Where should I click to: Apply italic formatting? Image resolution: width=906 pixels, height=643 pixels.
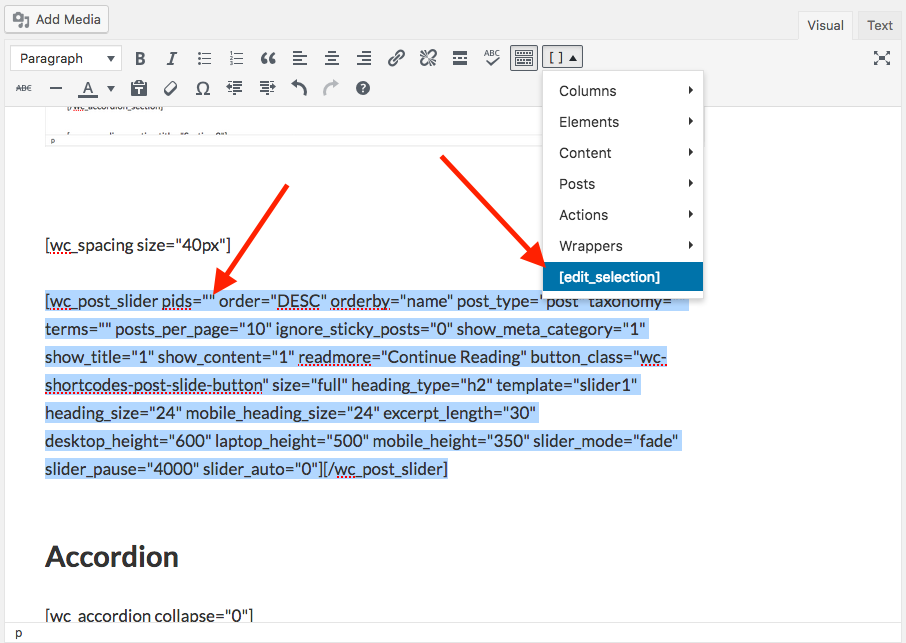point(171,58)
